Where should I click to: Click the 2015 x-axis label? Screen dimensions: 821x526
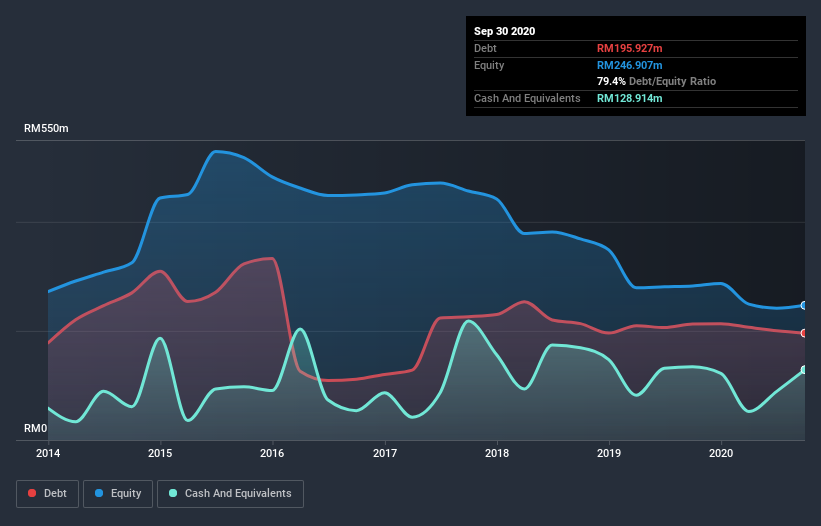tap(160, 453)
